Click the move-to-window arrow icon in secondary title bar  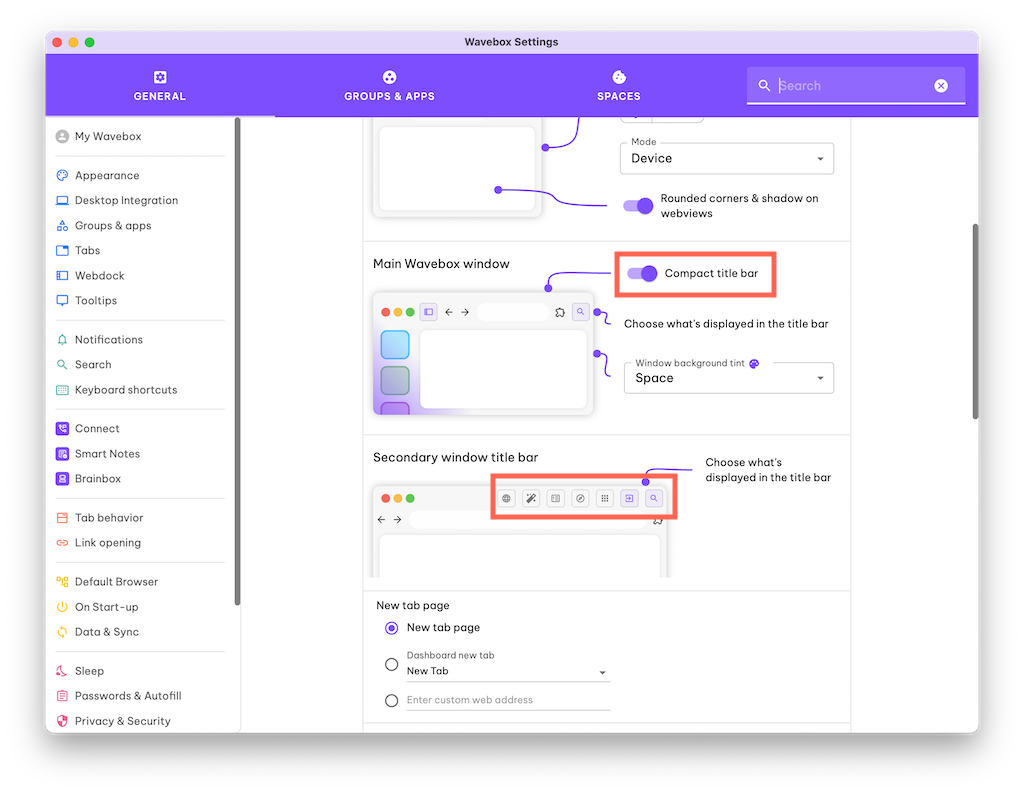[629, 498]
